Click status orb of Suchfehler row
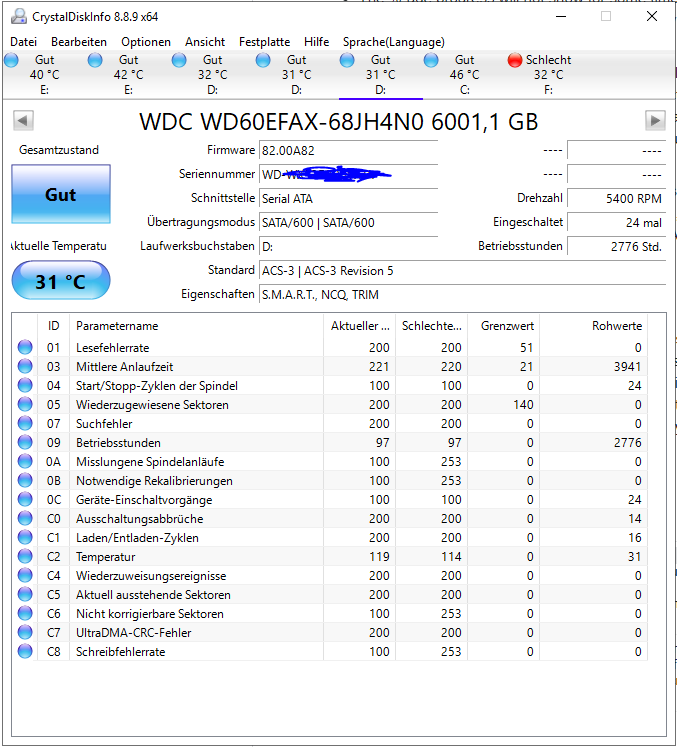The height and width of the screenshot is (747, 677). [x=25, y=424]
